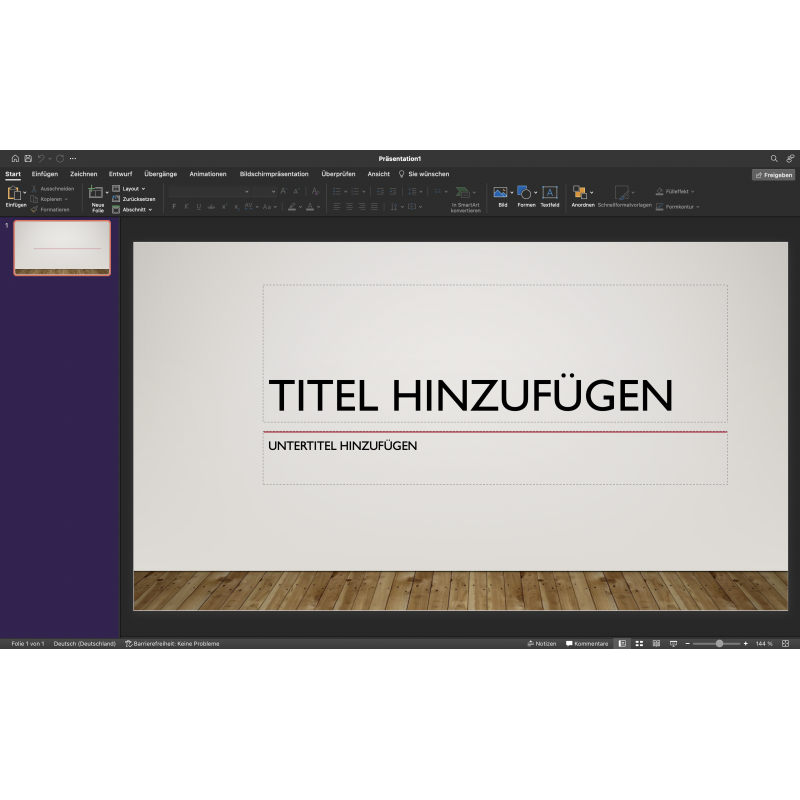
Task: Switch to slide sorter grid view
Action: 639,643
